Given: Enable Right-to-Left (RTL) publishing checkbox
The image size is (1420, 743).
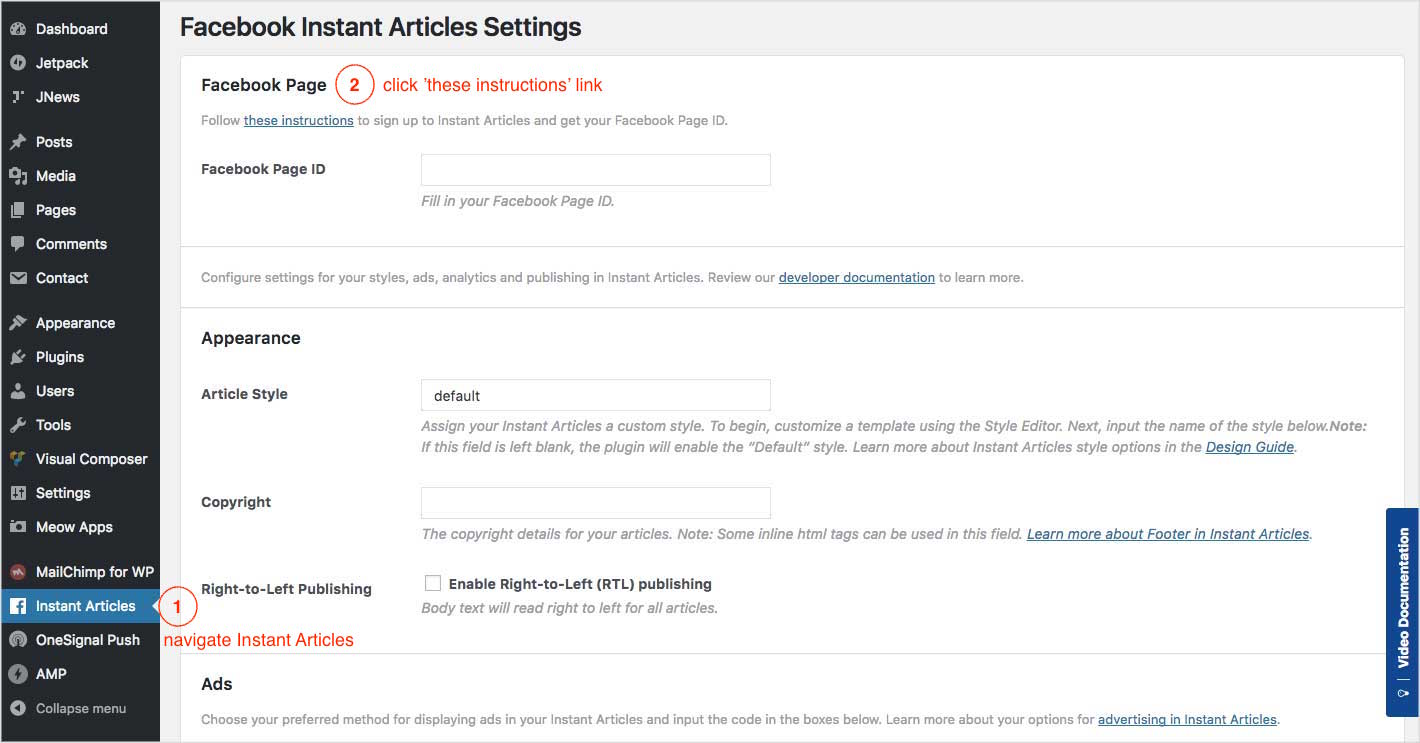Looking at the screenshot, I should [433, 583].
